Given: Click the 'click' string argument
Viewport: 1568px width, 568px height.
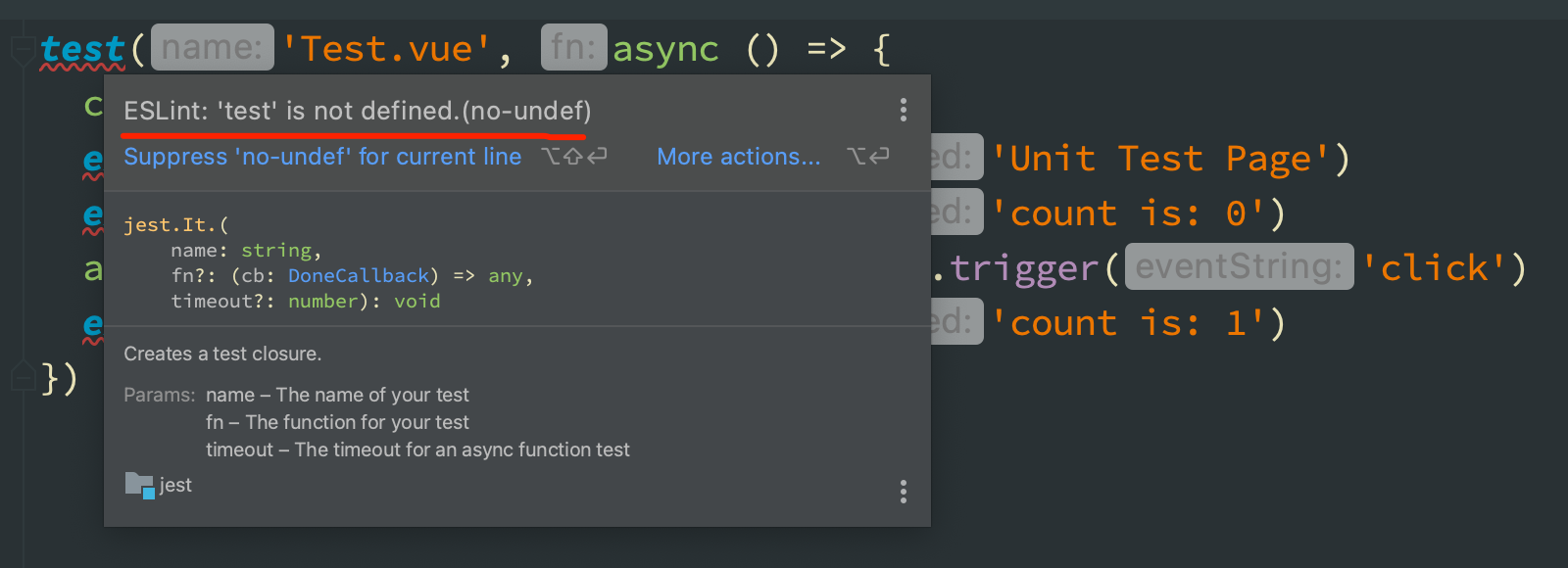Looking at the screenshot, I should (x=1434, y=267).
